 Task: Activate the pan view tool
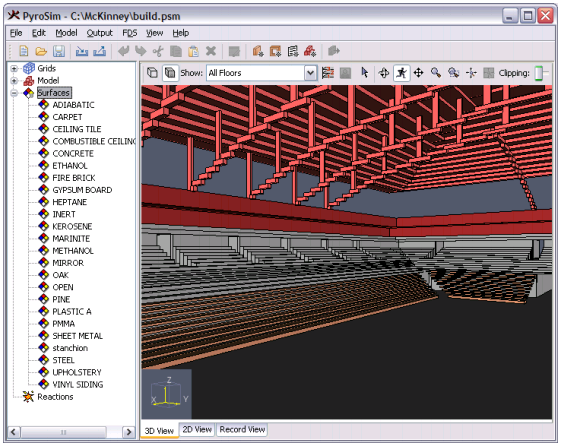click(x=418, y=73)
